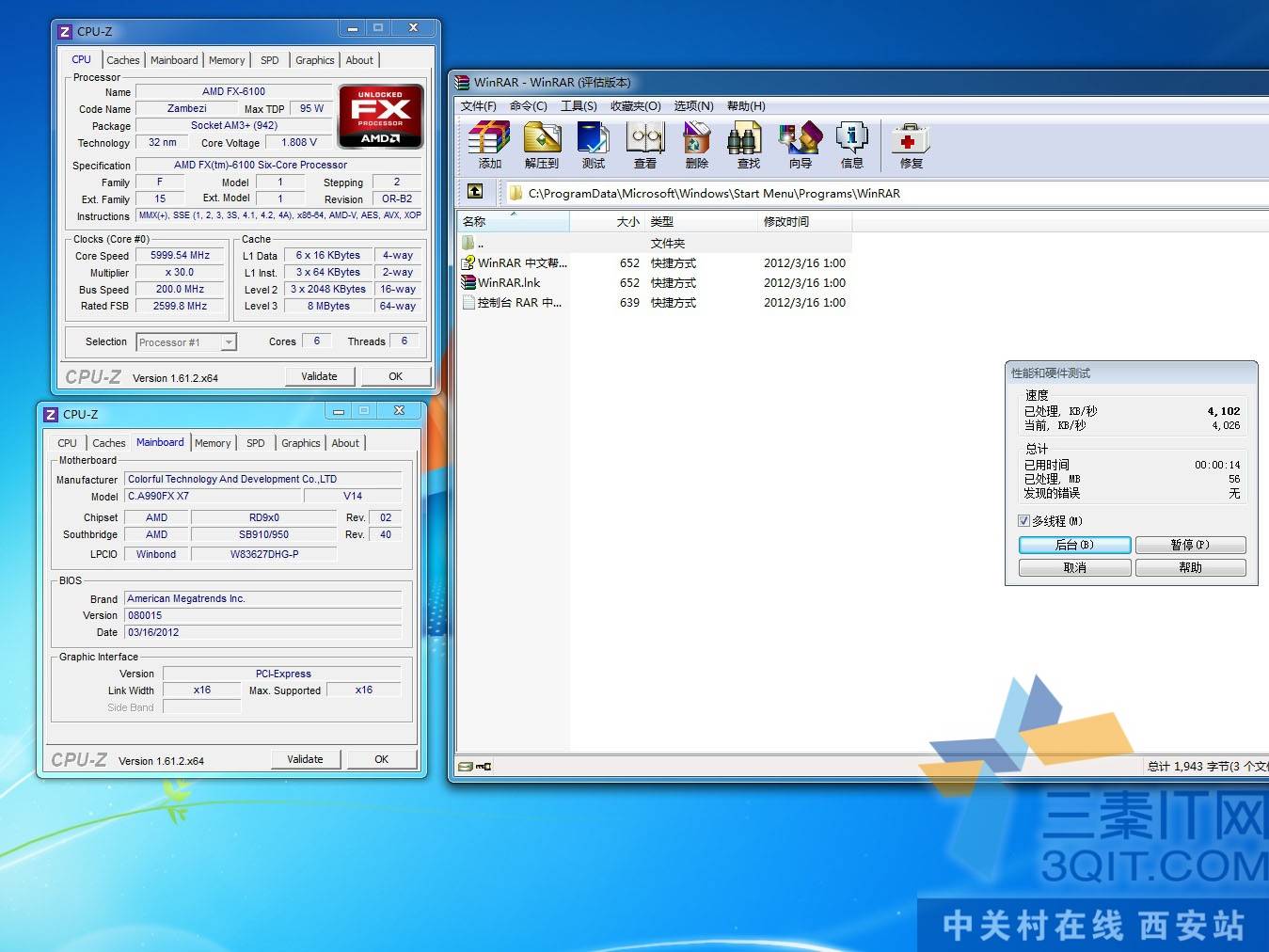Sort file list by 类型 column header
Image resolution: width=1269 pixels, height=952 pixels.
click(x=701, y=222)
